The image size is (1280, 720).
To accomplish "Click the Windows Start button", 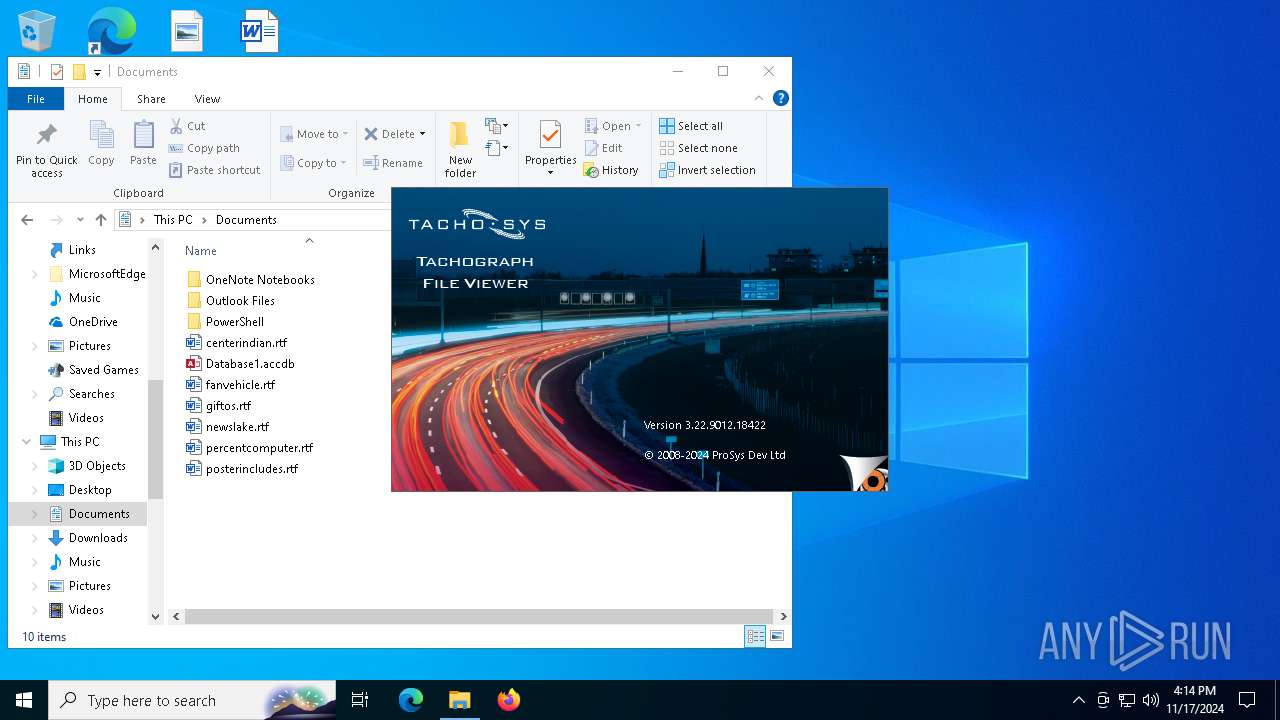I will click(24, 700).
